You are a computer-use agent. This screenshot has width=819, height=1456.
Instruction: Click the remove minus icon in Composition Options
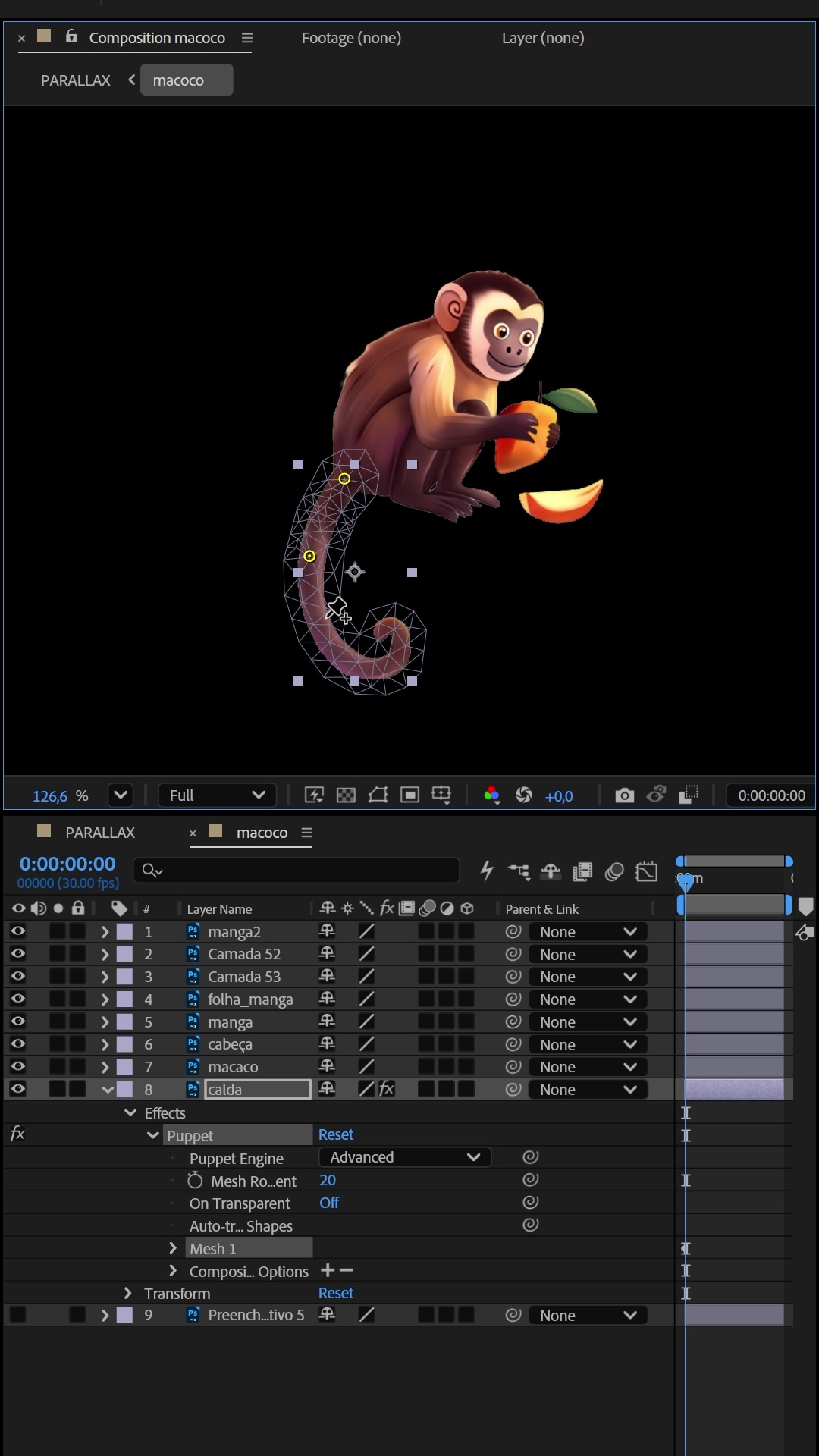pos(347,1270)
